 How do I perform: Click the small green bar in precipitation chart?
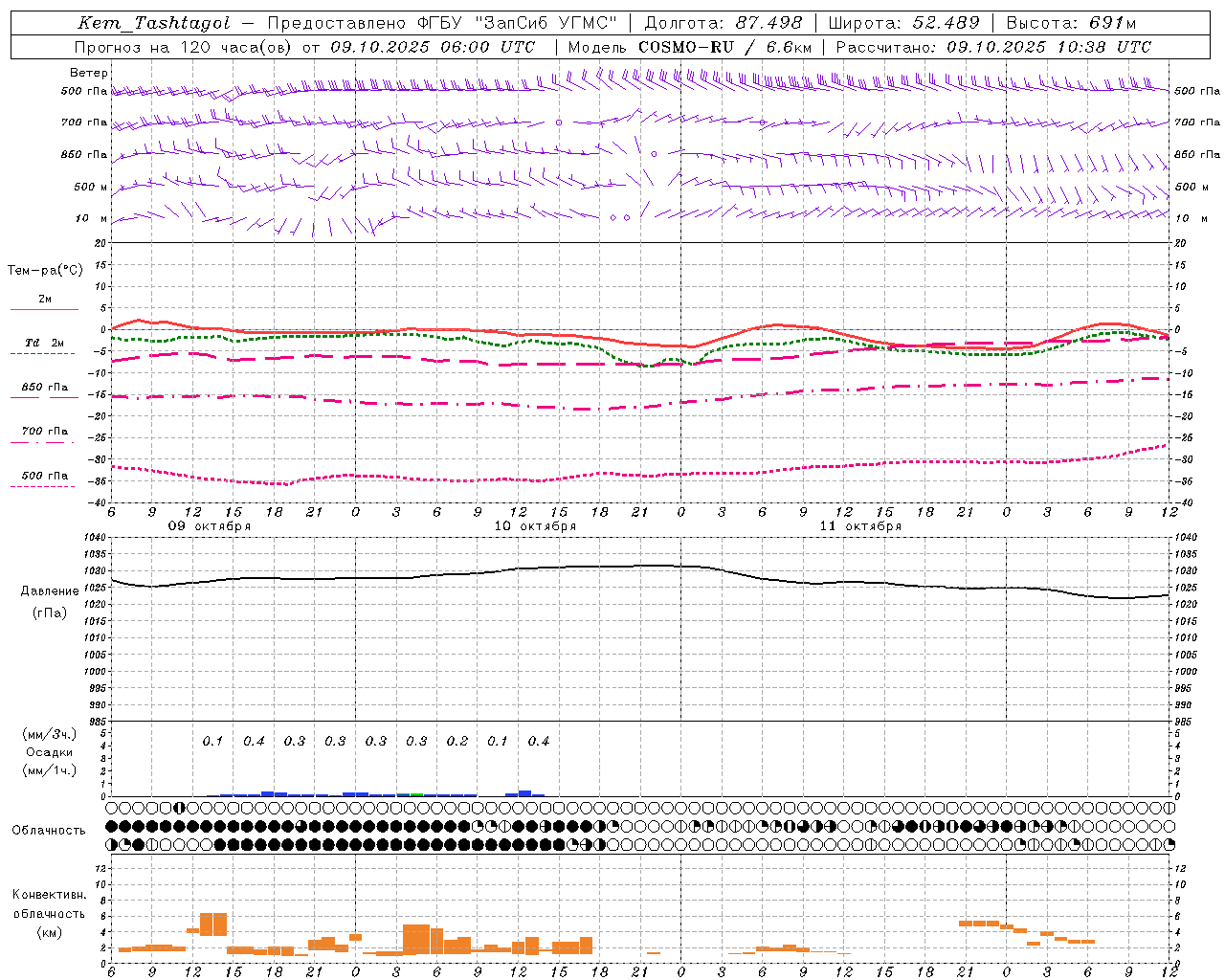pyautogui.click(x=416, y=794)
